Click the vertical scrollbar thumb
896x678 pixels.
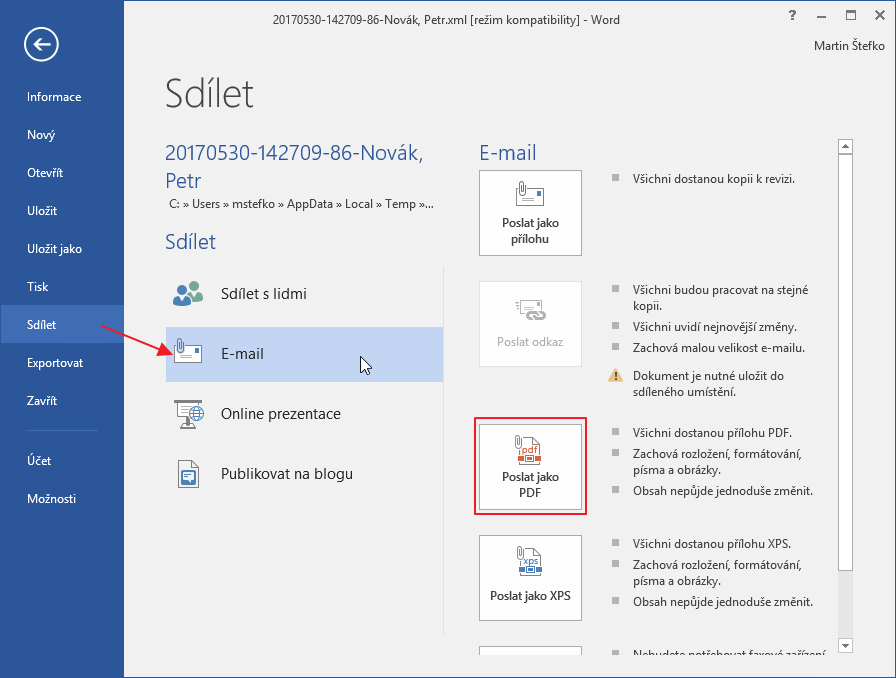click(x=845, y=362)
